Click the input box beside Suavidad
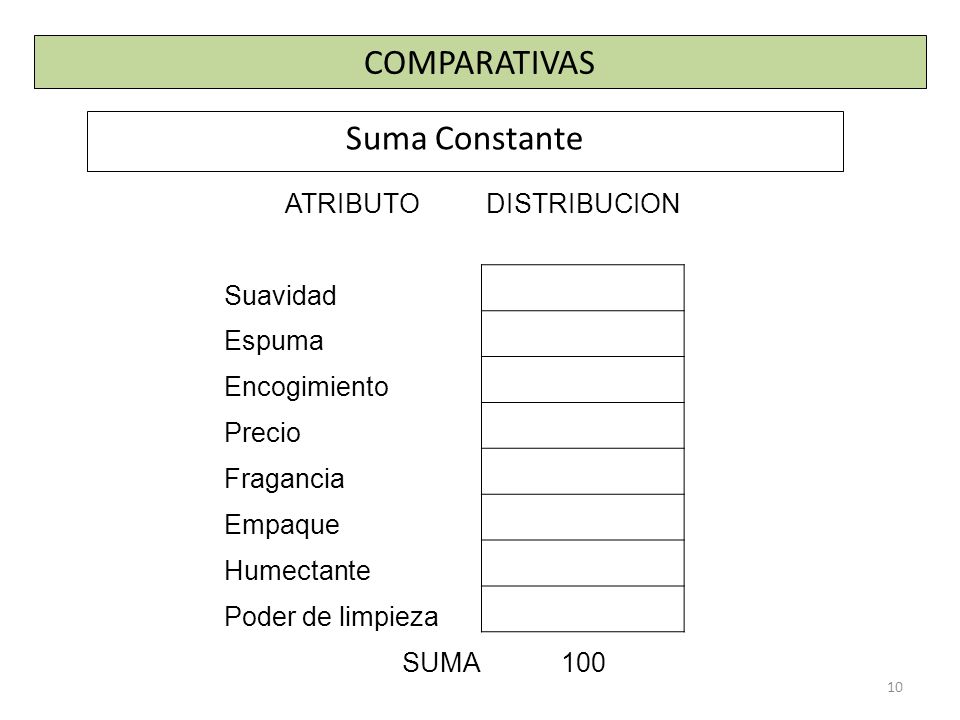This screenshot has height=720, width=960. 583,288
